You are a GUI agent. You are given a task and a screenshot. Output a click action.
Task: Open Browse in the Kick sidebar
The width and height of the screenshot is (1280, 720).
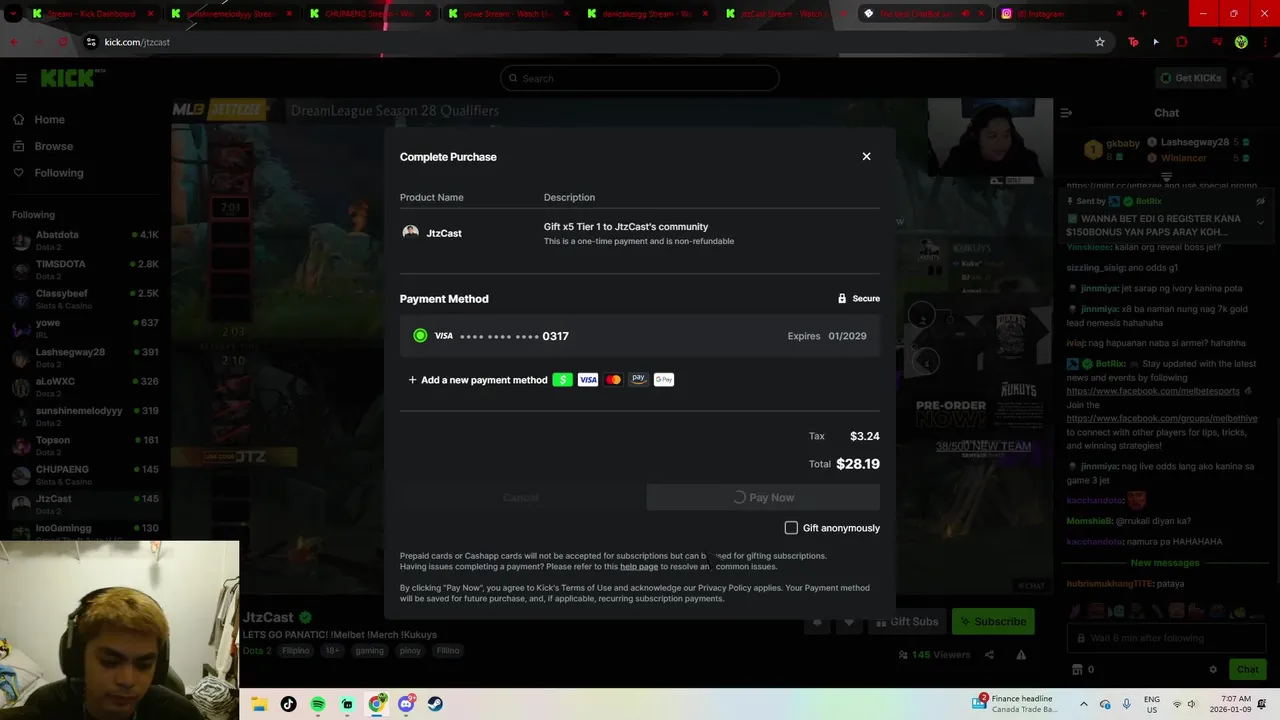43,146
